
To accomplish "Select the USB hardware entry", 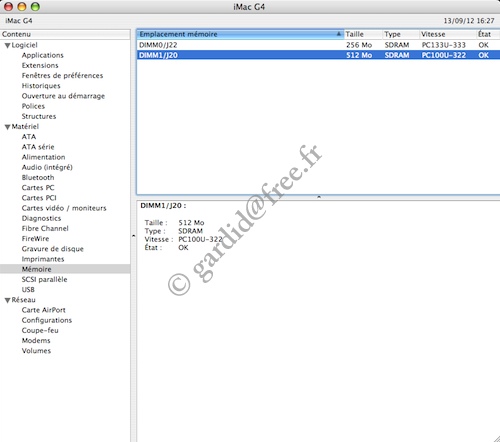I will tap(28, 290).
